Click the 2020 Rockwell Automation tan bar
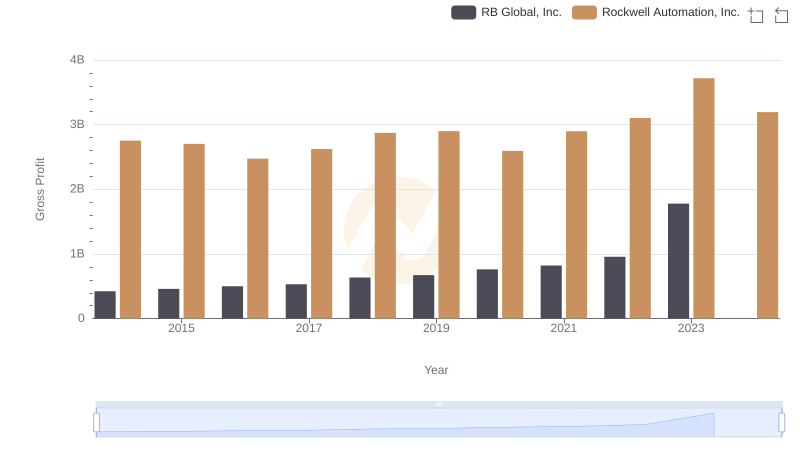 (x=513, y=235)
